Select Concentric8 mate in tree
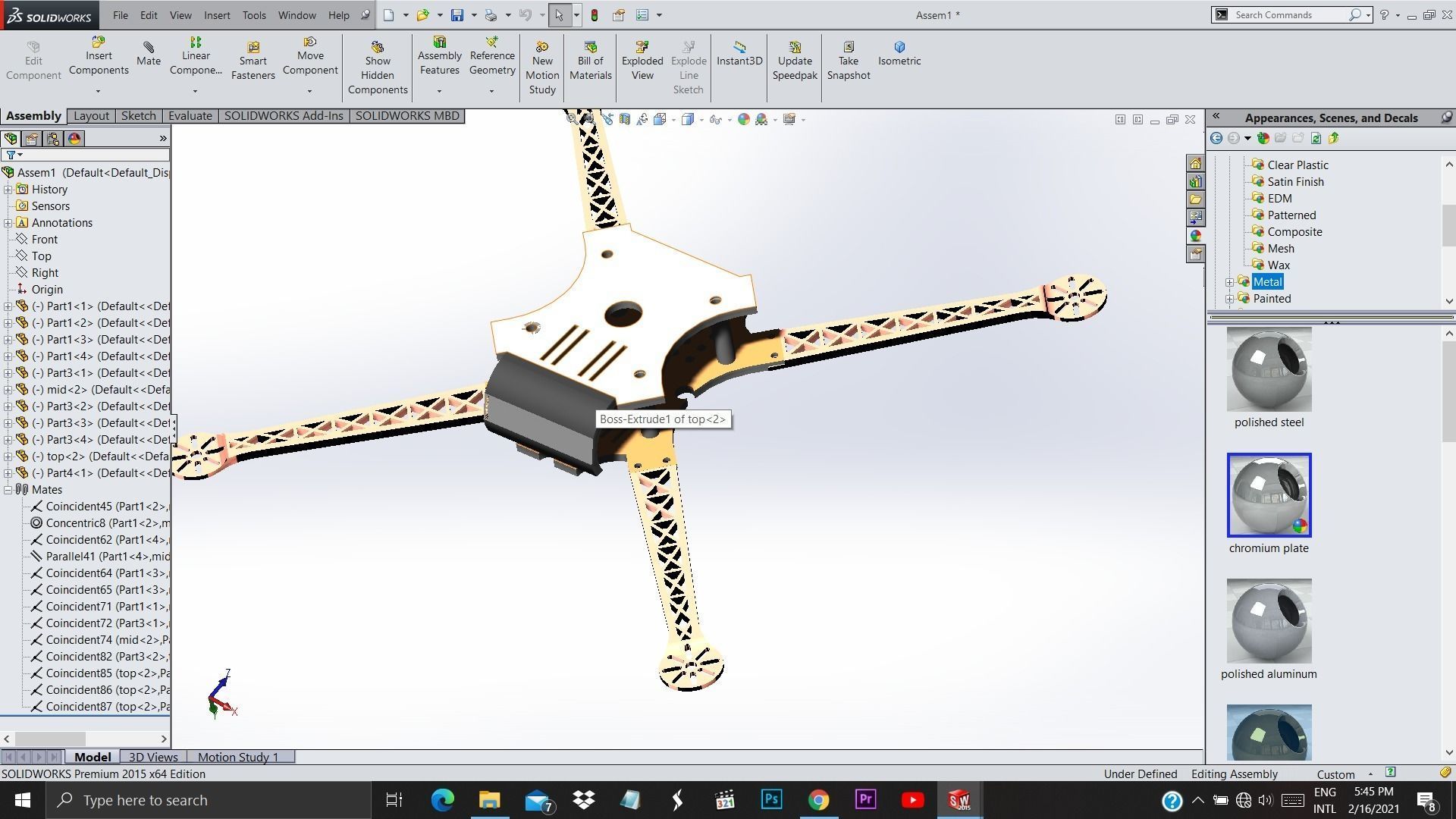Screen dimensions: 1456x819 [x=99, y=523]
